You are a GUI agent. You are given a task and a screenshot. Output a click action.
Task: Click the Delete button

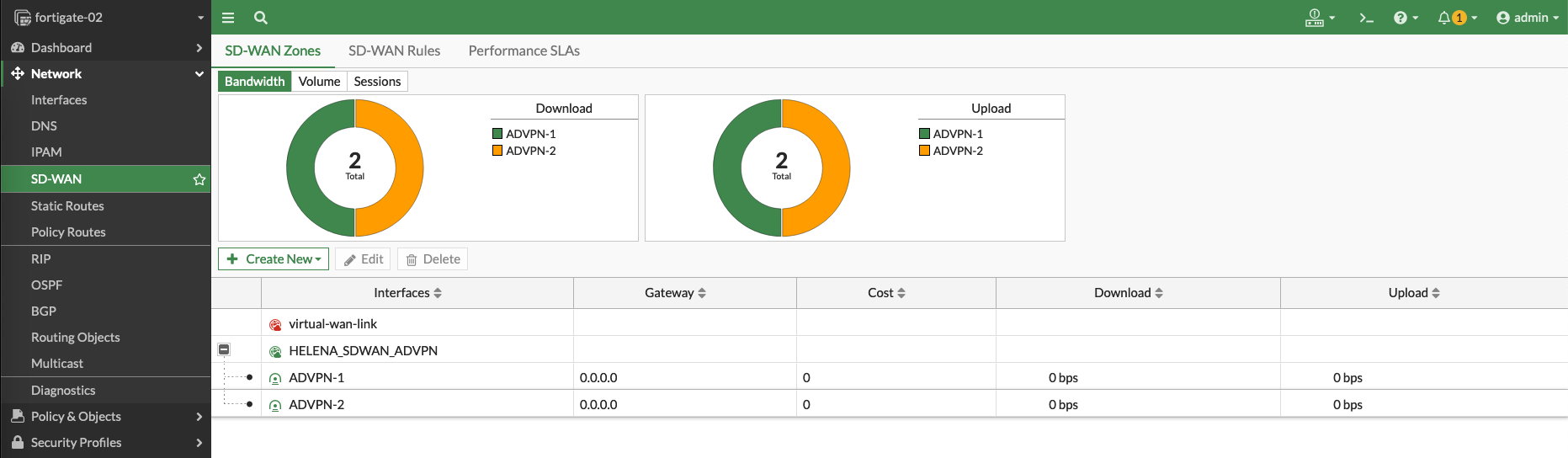pos(433,259)
